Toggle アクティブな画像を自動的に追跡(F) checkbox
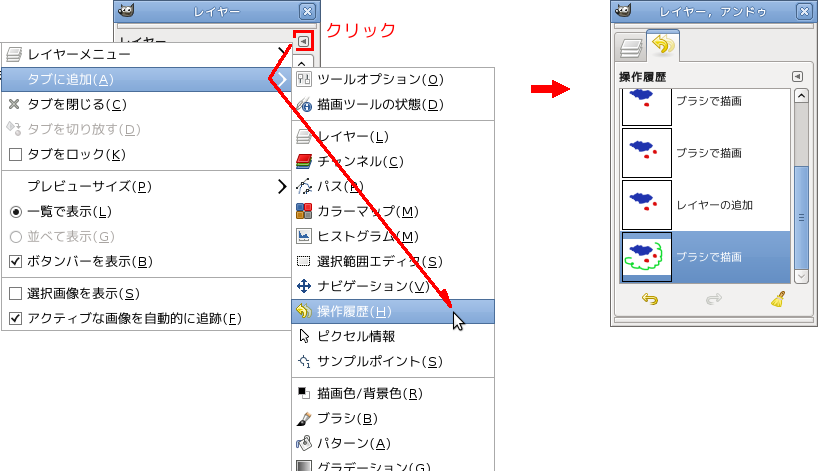This screenshot has height=471, width=818. 16,318
